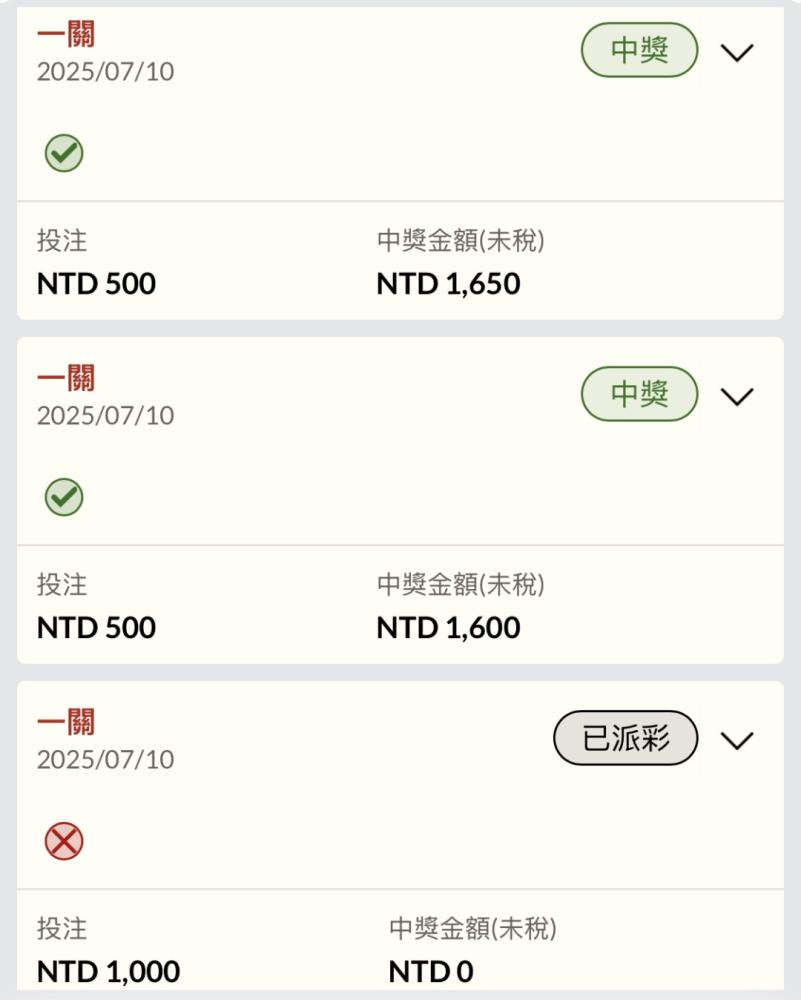Open the second 一關 bet title
The width and height of the screenshot is (801, 1000).
[66, 378]
